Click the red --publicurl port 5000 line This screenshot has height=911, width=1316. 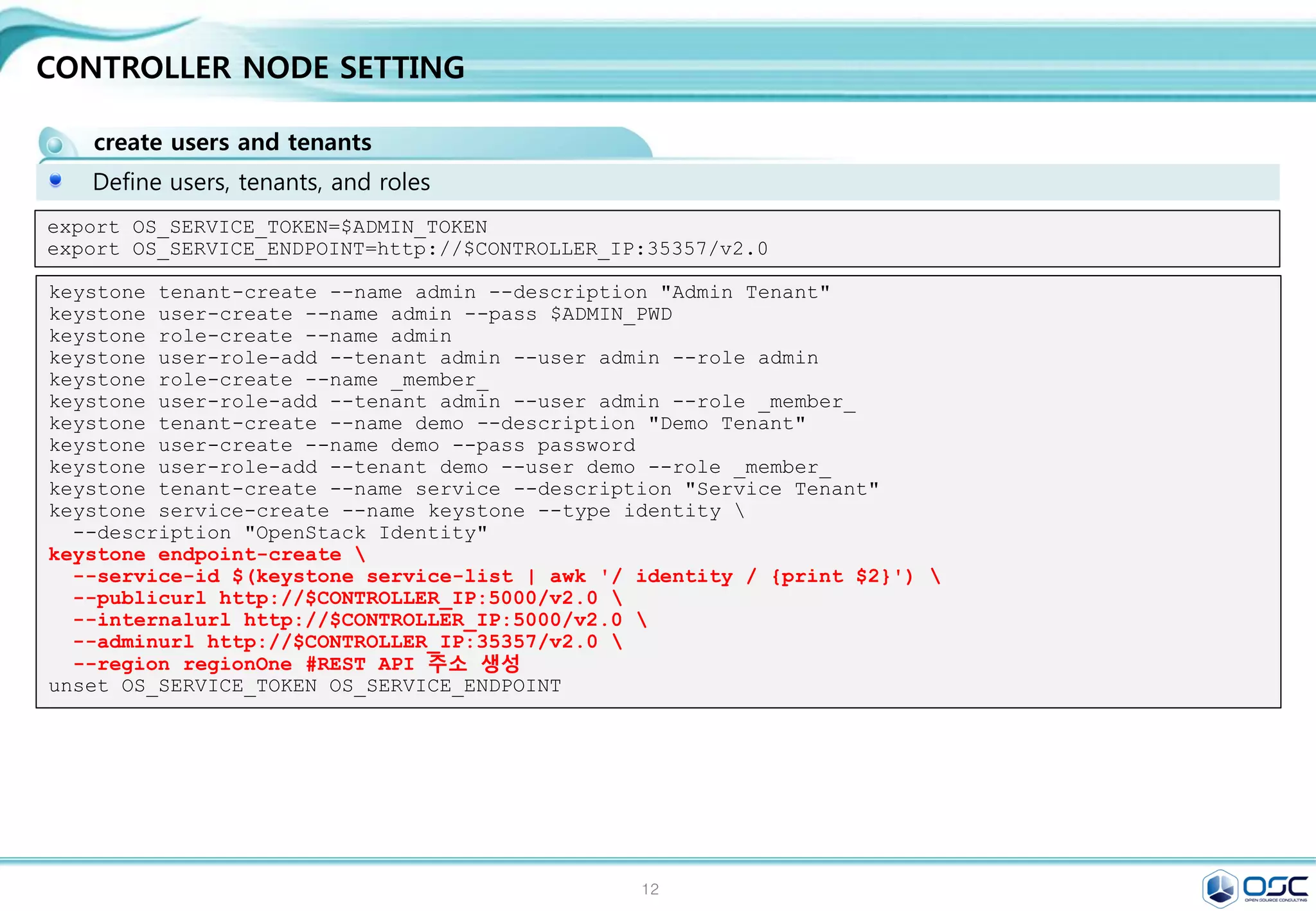coord(347,599)
